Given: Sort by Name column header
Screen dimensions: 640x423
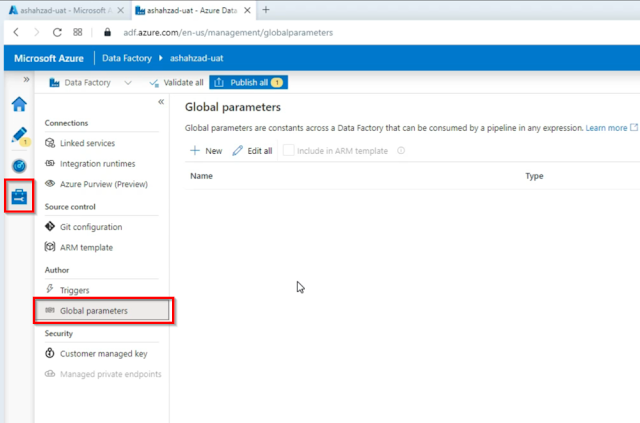Looking at the screenshot, I should [201, 176].
